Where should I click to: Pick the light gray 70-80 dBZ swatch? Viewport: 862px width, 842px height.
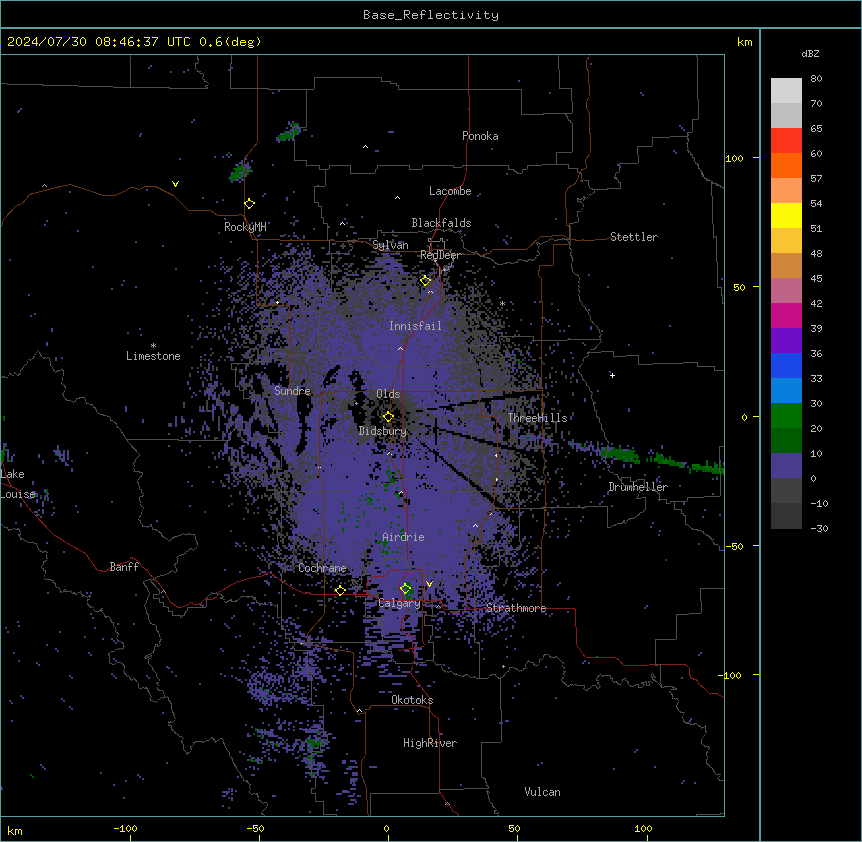(786, 91)
